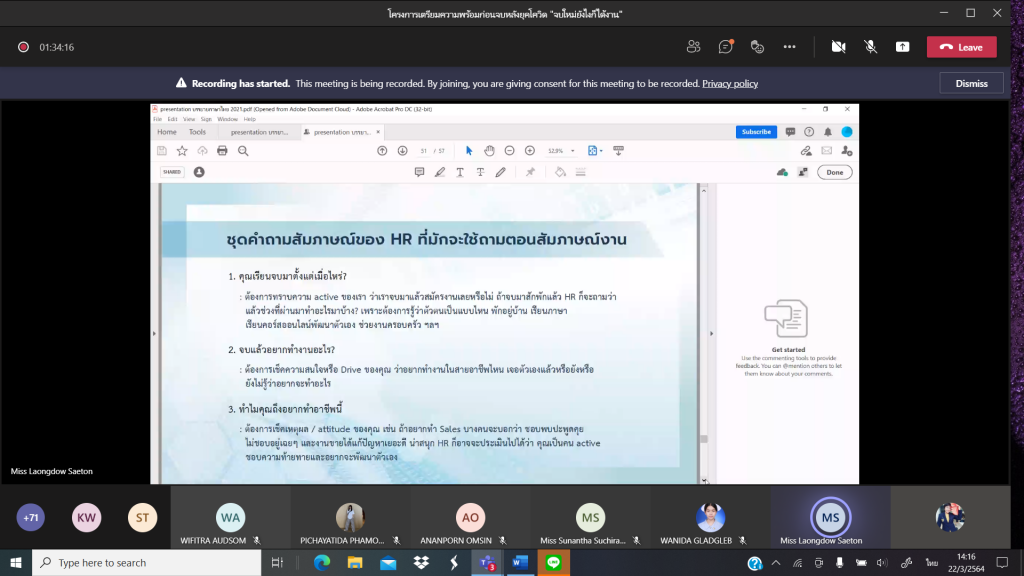1024x576 pixels.
Task: Unmute the Teams microphone
Action: (x=871, y=47)
